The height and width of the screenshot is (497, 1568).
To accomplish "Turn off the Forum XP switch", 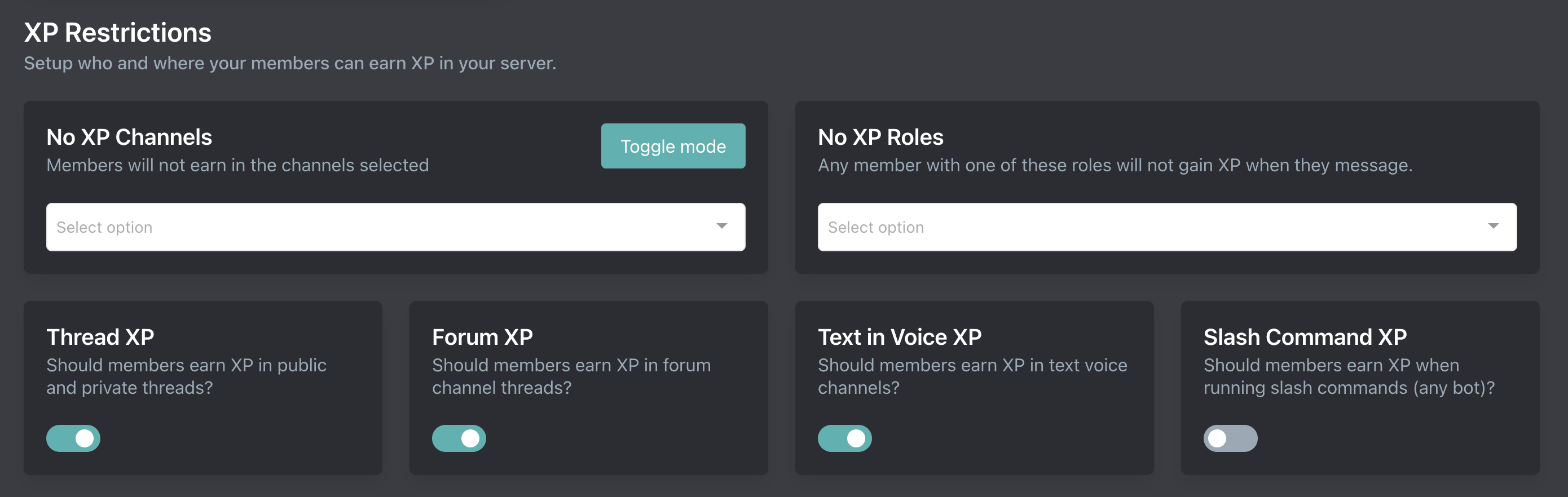I will click(x=459, y=438).
